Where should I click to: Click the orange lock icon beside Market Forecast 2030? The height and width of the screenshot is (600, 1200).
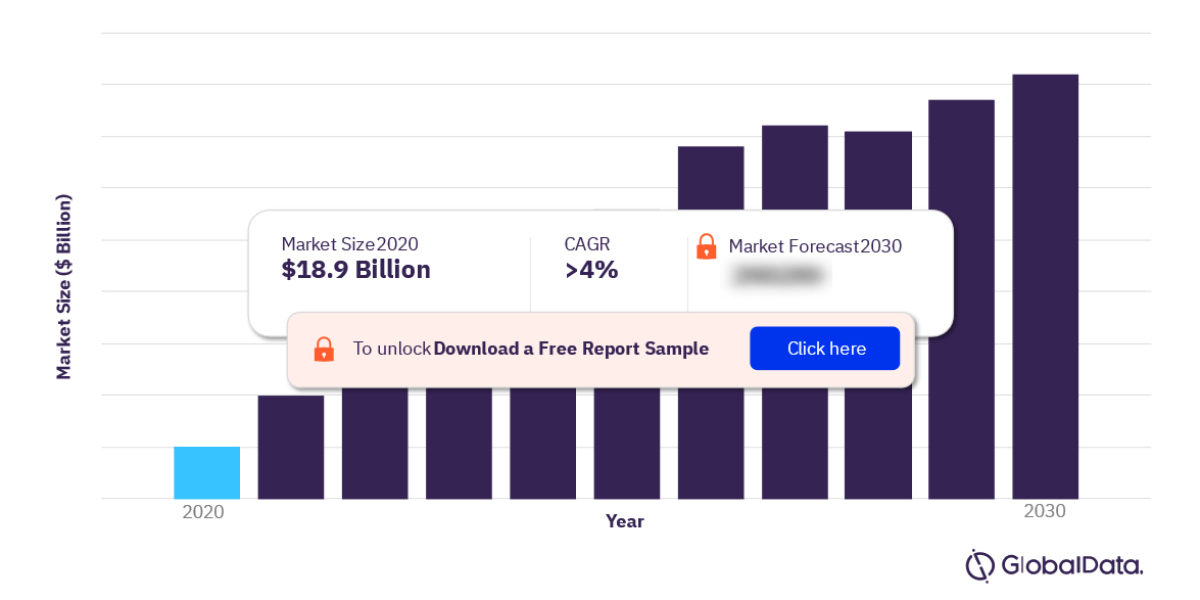tap(706, 246)
